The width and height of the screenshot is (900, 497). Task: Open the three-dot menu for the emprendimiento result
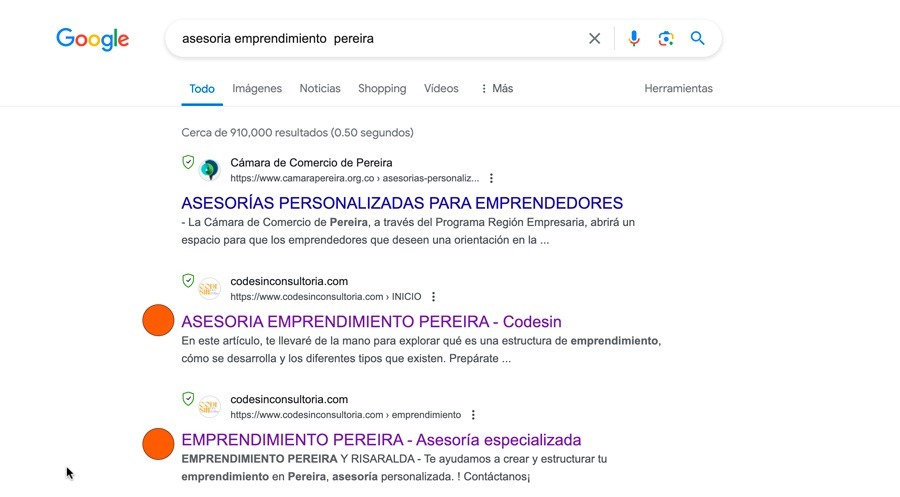pos(473,415)
